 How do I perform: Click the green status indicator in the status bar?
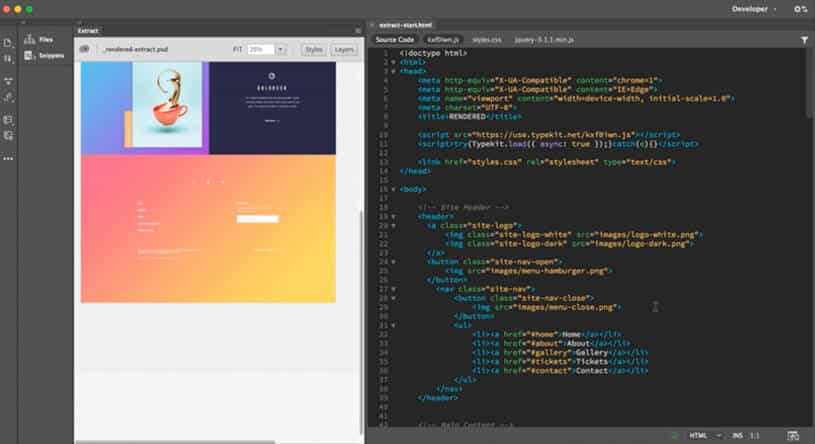click(678, 435)
